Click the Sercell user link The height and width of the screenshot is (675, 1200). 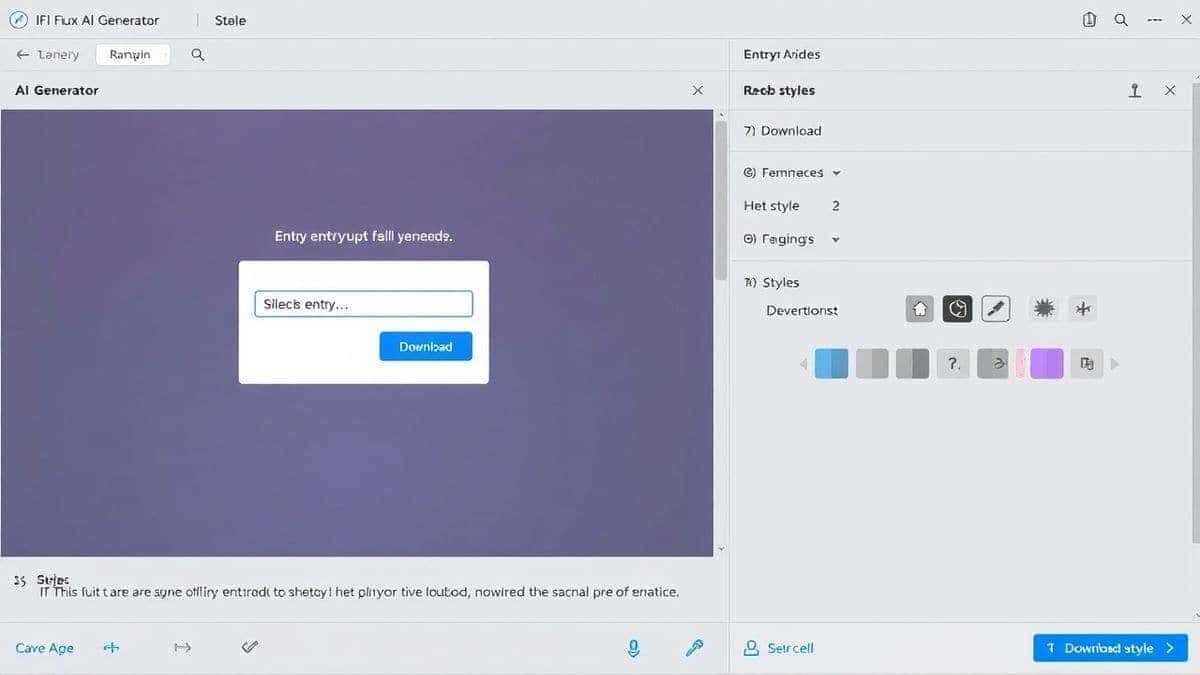pyautogui.click(x=779, y=648)
